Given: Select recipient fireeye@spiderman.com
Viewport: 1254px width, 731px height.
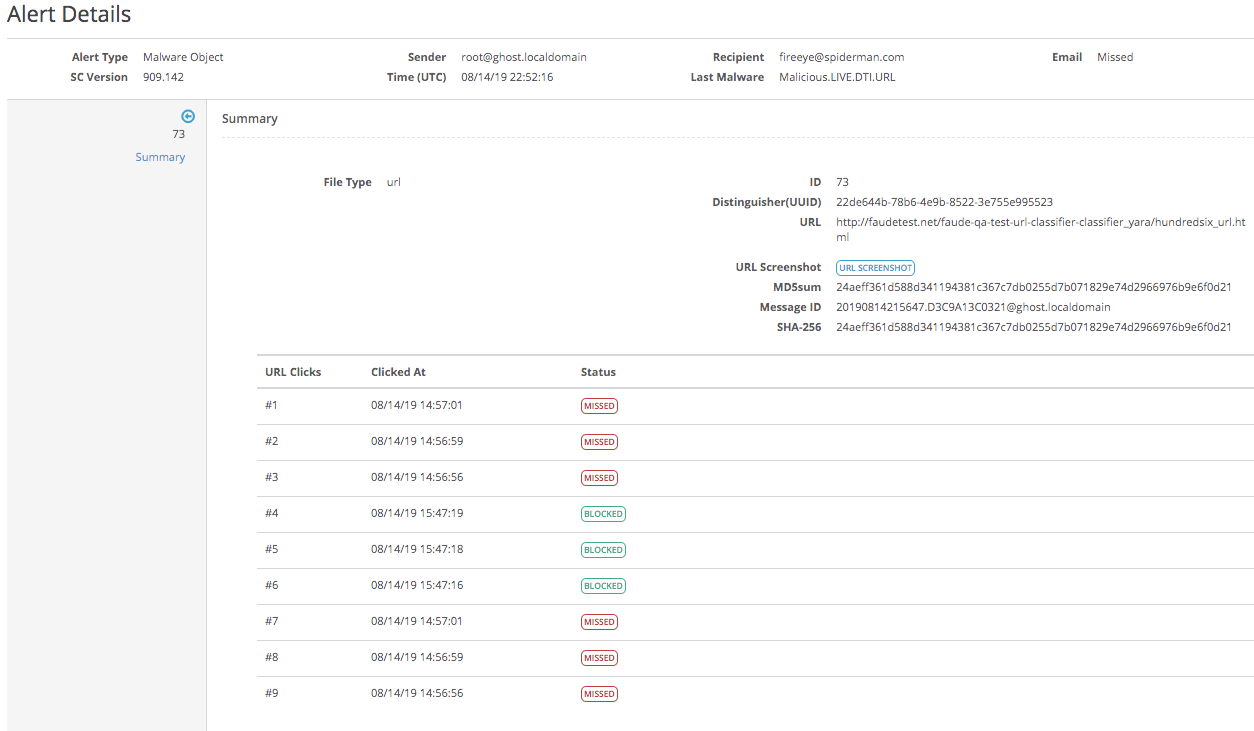Looking at the screenshot, I should pyautogui.click(x=841, y=57).
